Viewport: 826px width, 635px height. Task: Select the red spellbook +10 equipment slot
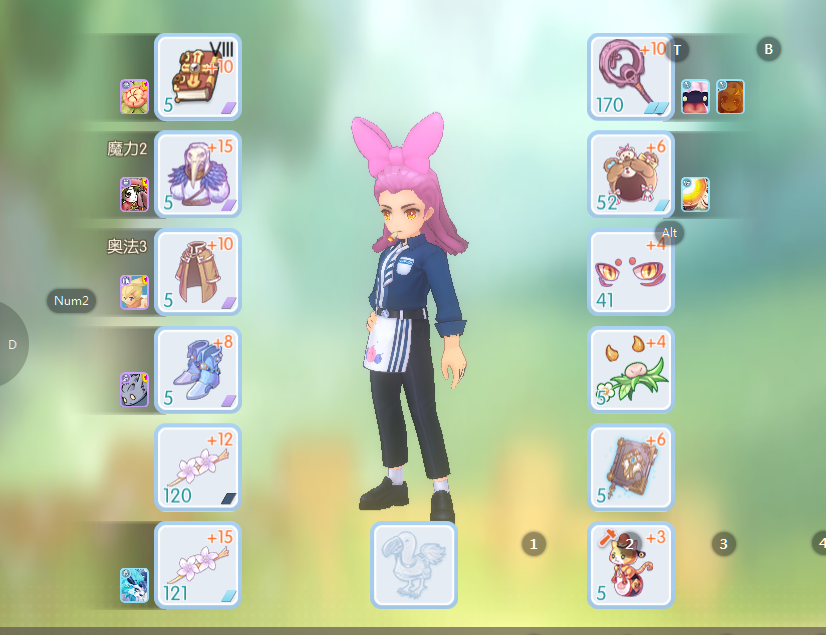[198, 77]
